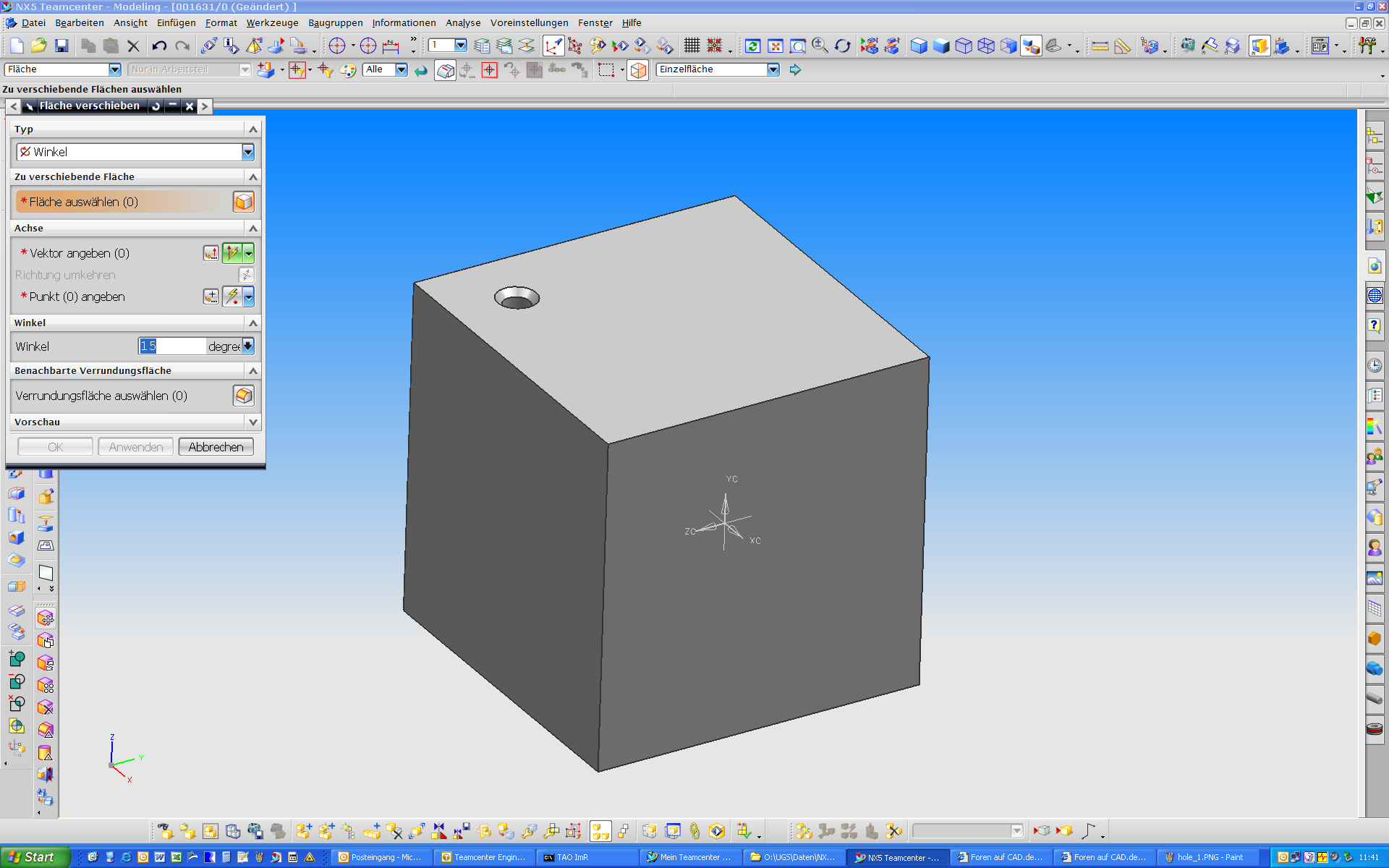Image resolution: width=1389 pixels, height=868 pixels.
Task: Click the rounding face selection cube icon
Action: (x=244, y=396)
